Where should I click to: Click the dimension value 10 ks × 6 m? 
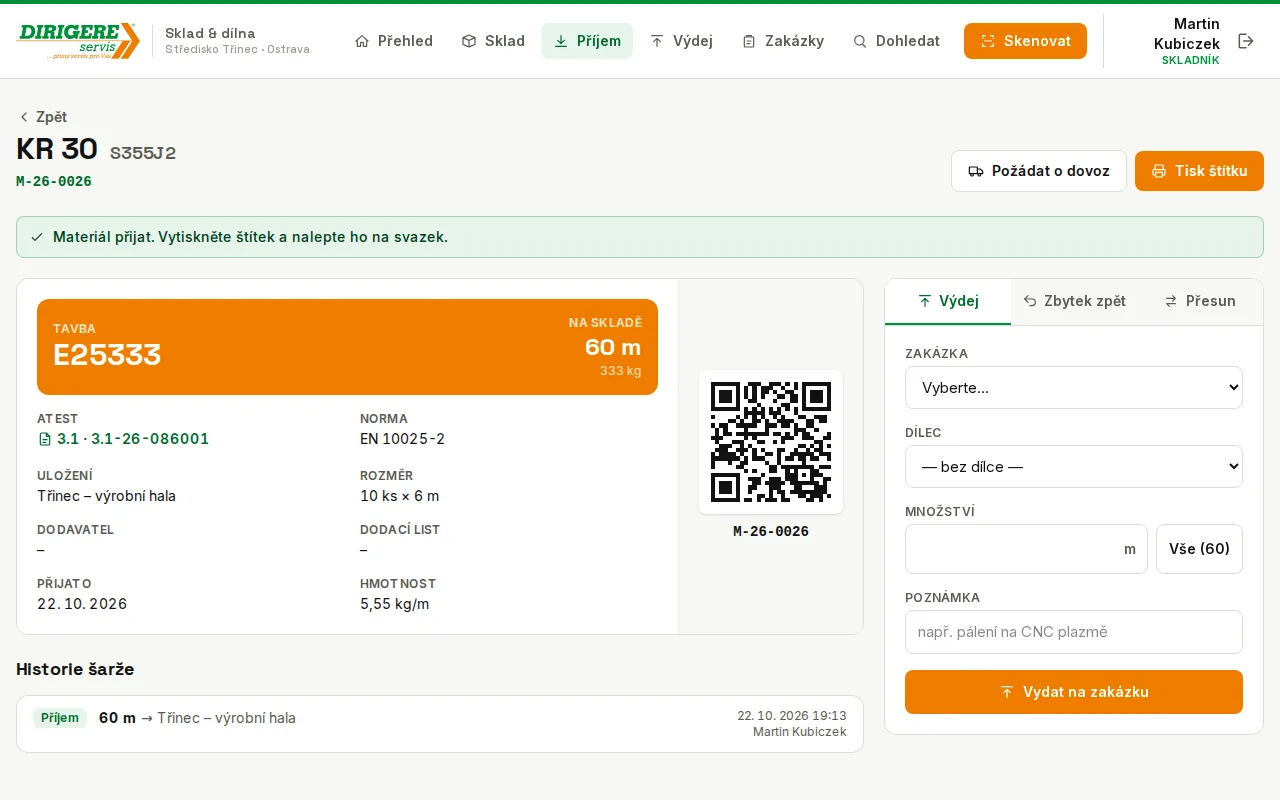399,496
